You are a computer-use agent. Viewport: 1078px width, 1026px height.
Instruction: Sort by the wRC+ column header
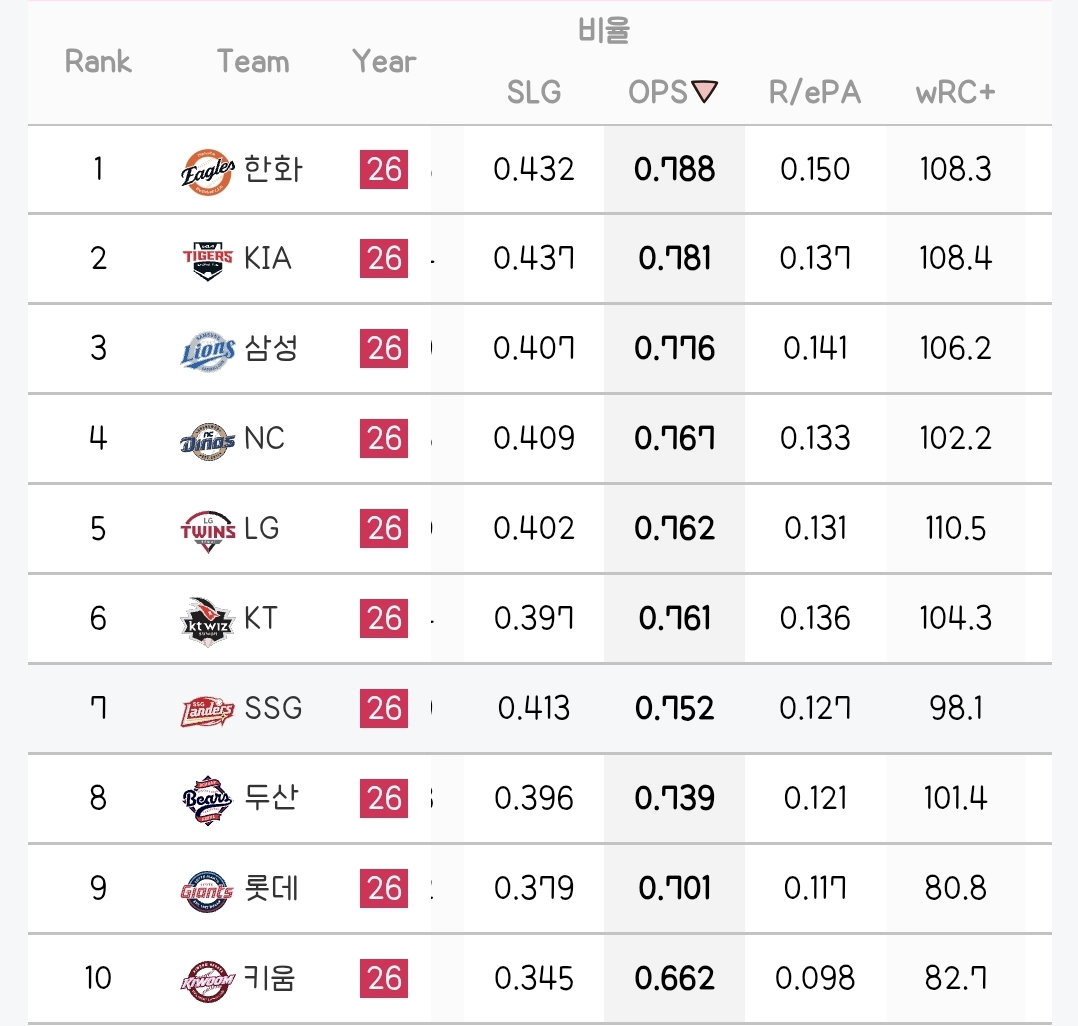coord(955,92)
